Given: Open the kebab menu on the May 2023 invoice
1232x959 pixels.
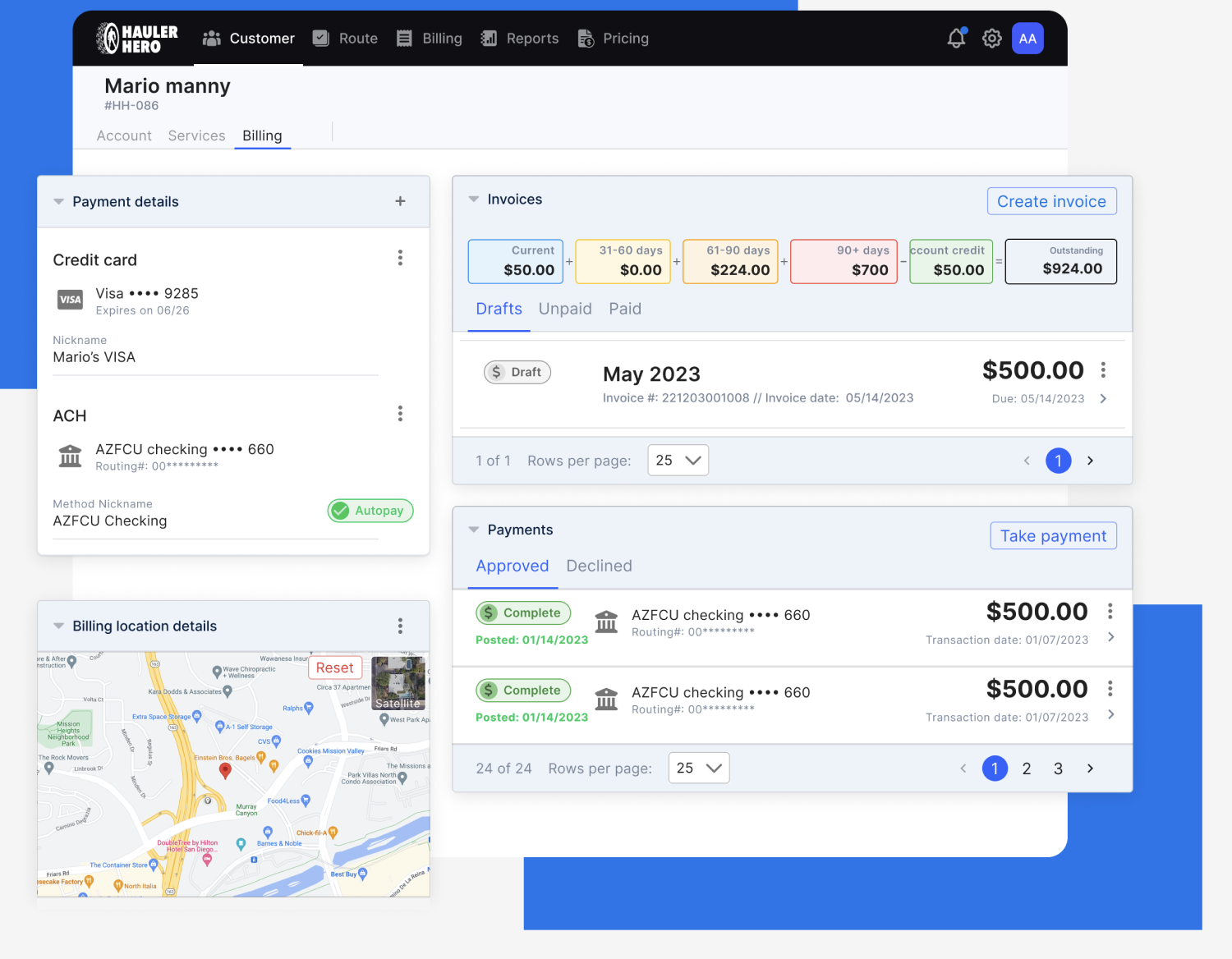Looking at the screenshot, I should (x=1103, y=369).
